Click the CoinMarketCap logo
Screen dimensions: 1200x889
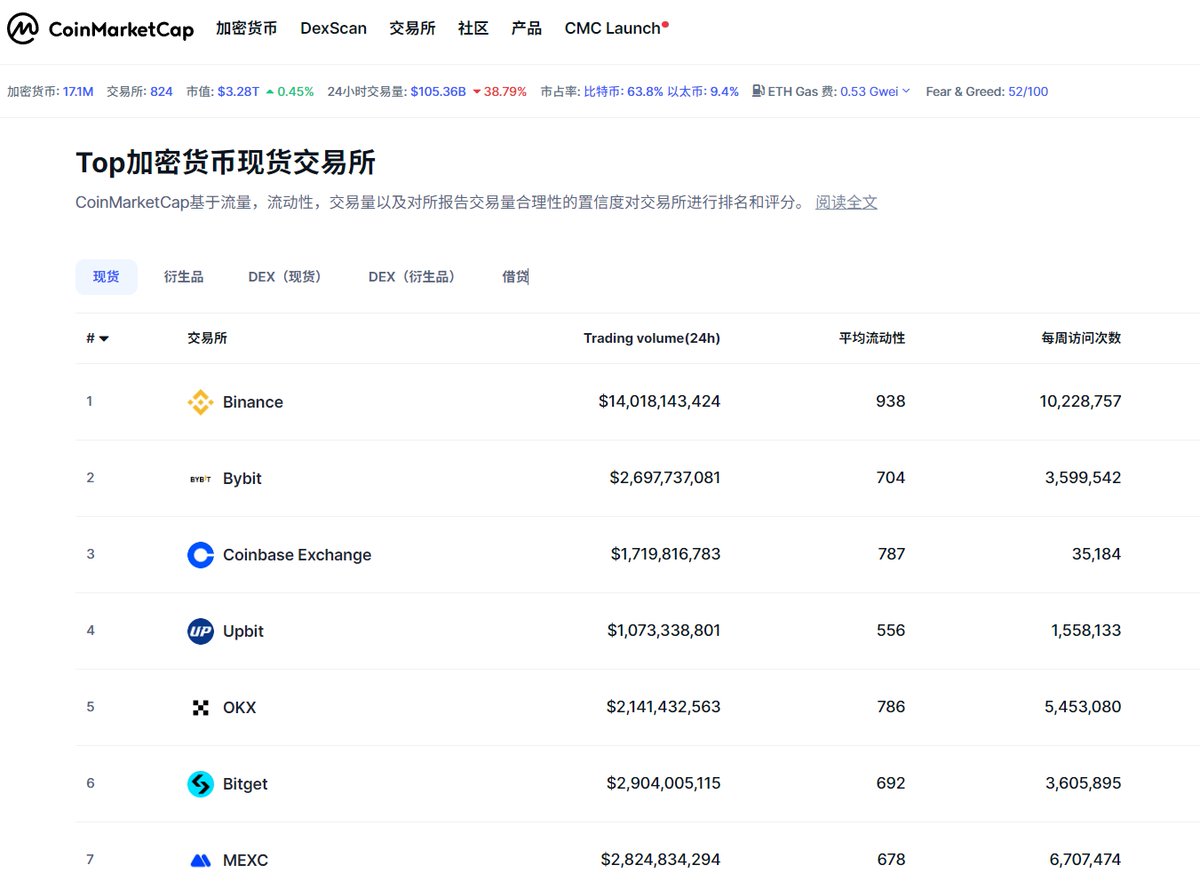click(100, 29)
